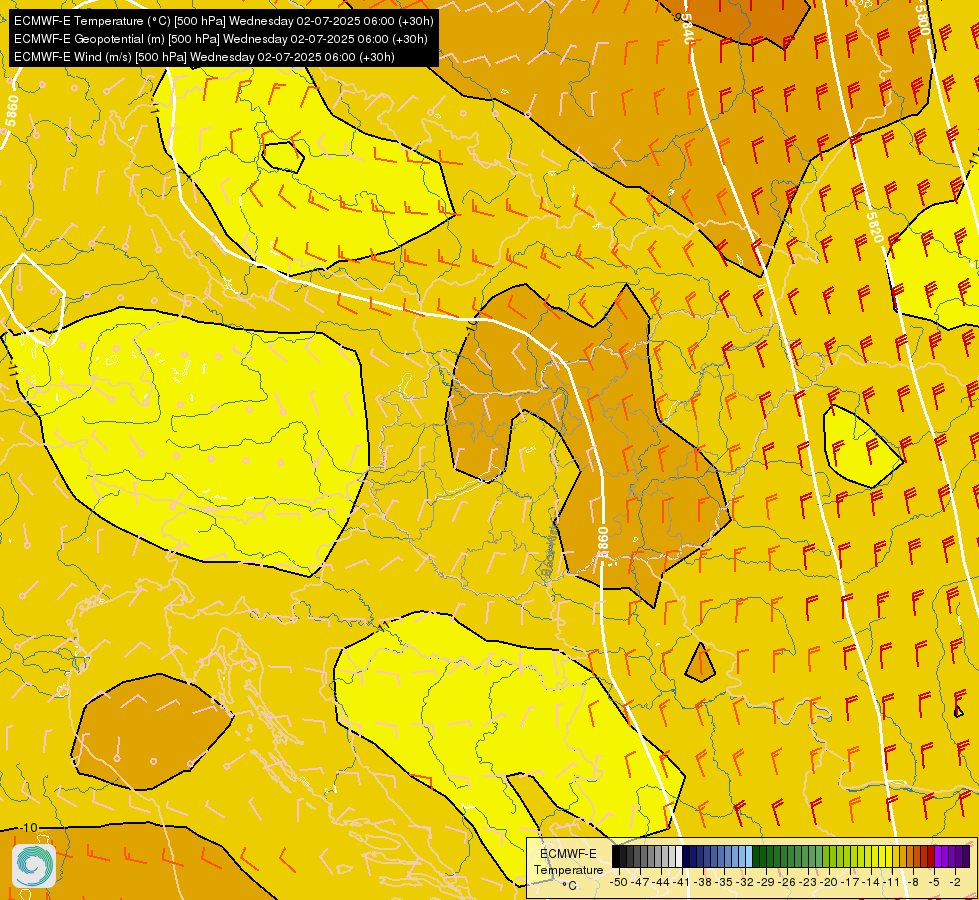Pick the white swatch above the -41 tick
This screenshot has width=979, height=900.
click(x=679, y=856)
